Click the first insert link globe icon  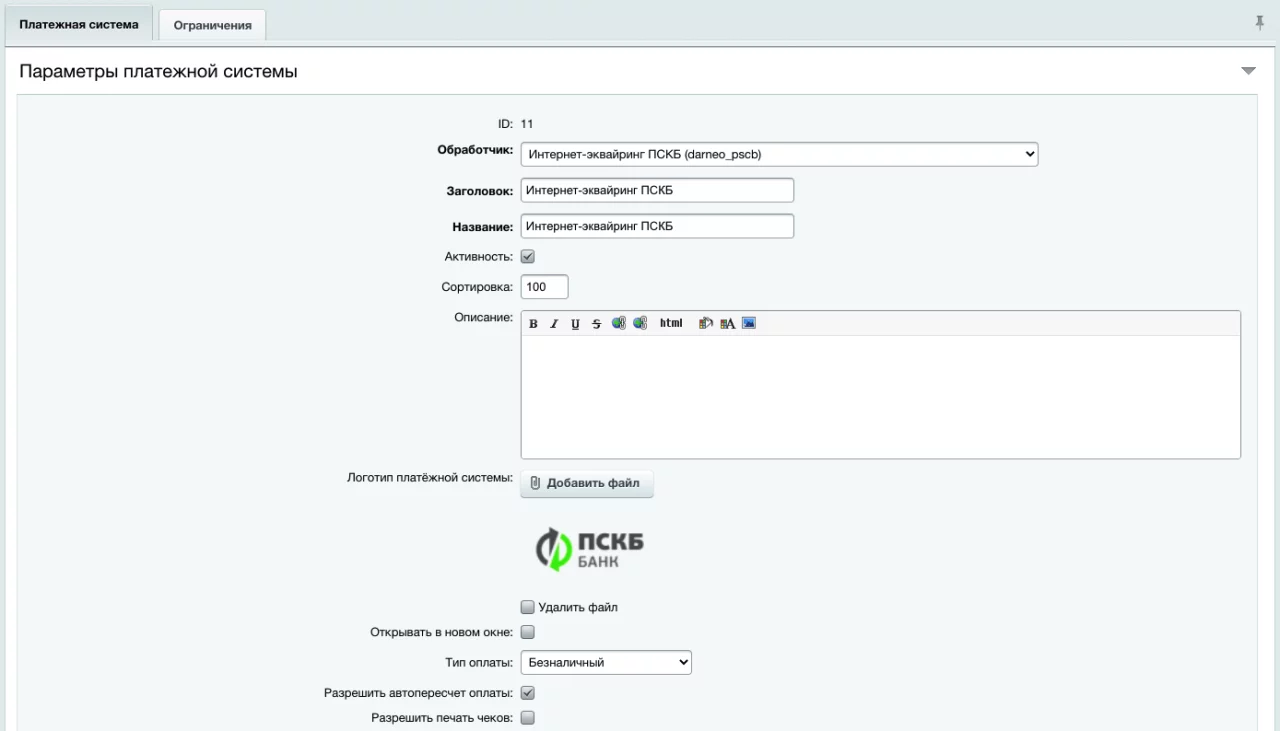618,323
